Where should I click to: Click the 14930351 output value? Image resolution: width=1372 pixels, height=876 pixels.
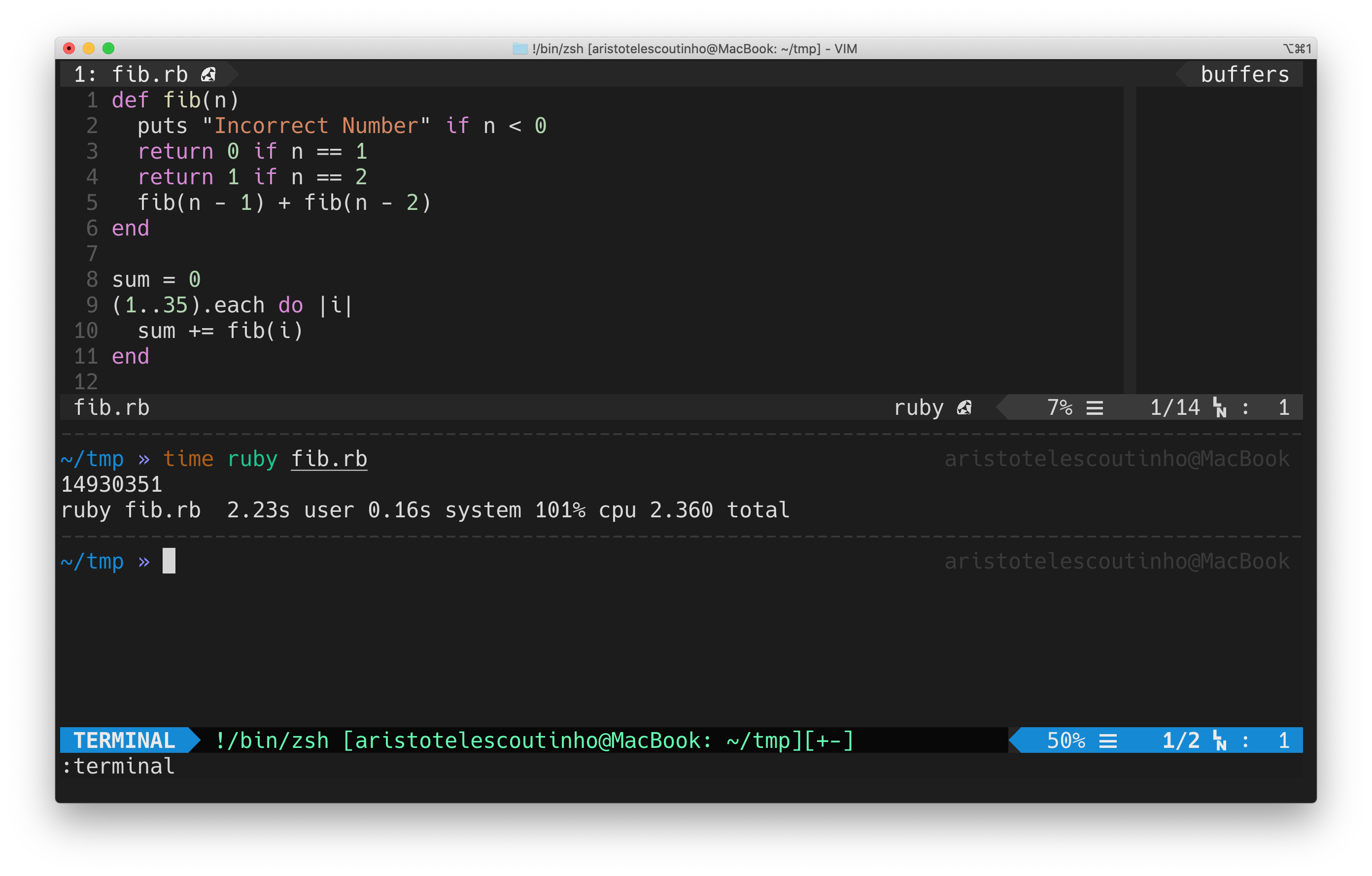pyautogui.click(x=112, y=485)
